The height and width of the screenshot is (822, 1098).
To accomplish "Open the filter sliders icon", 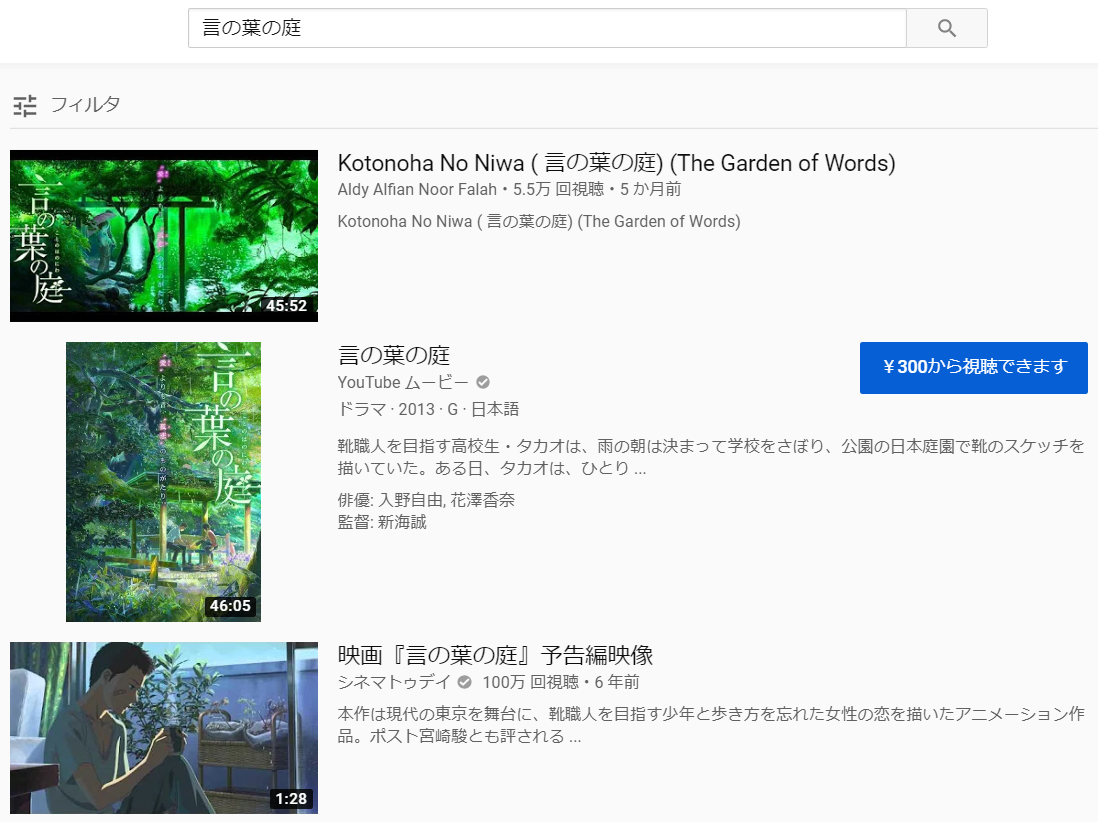I will [25, 106].
